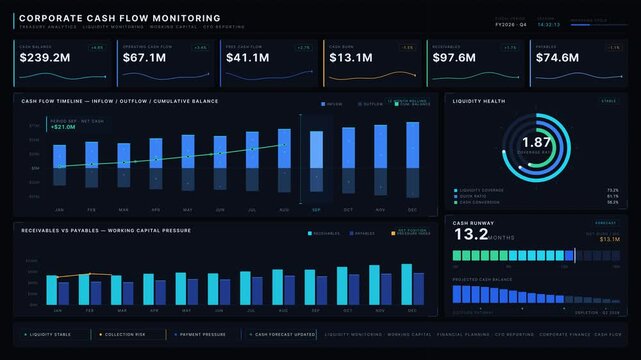Toggle Outflow legend swatch in timeline chart
641x360 pixels.
(x=360, y=104)
